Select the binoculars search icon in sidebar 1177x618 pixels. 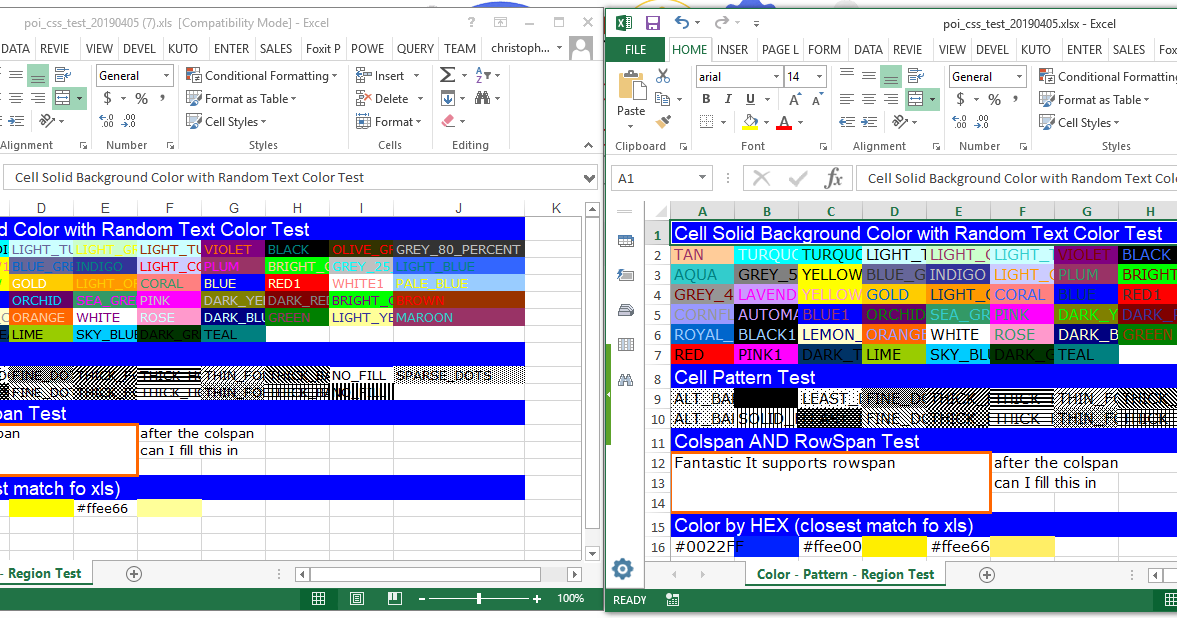[625, 380]
